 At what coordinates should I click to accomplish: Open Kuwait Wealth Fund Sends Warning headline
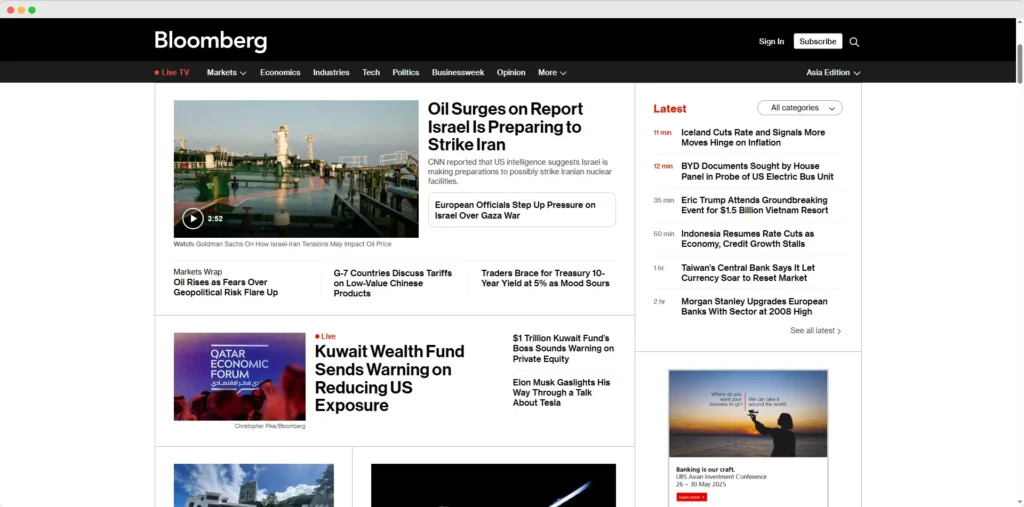[389, 378]
